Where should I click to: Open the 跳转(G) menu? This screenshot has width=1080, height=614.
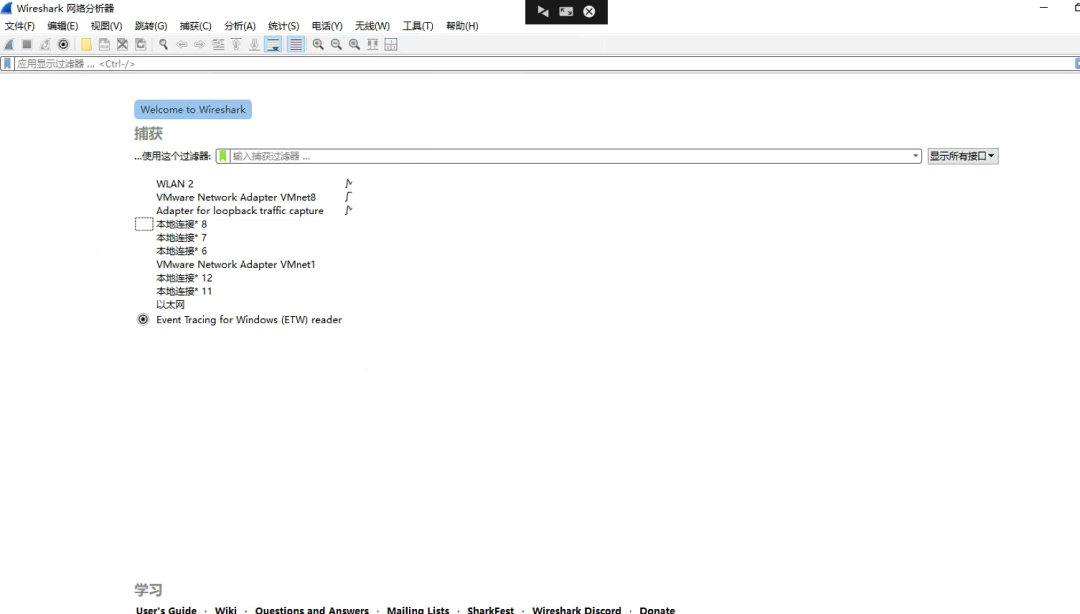pyautogui.click(x=151, y=25)
